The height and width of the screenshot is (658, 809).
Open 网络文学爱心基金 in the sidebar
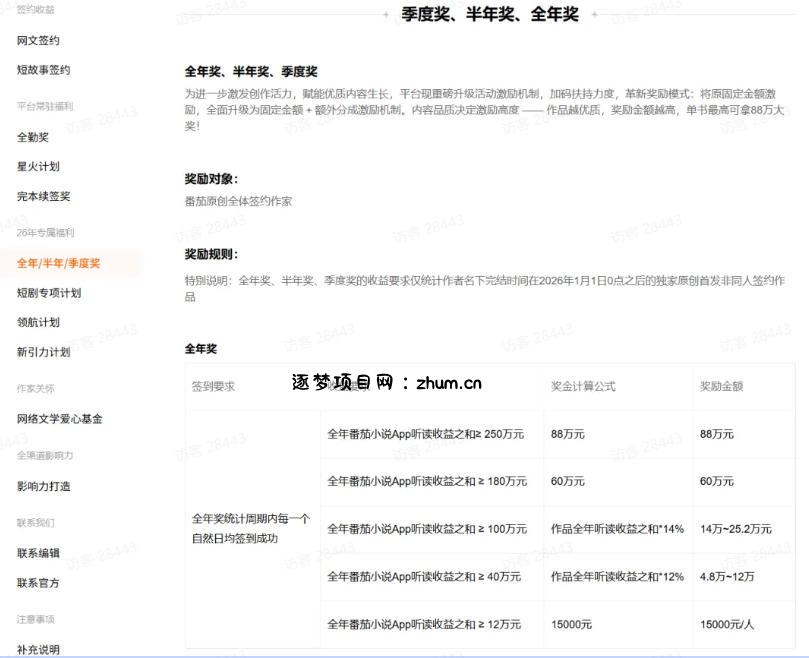coord(60,419)
